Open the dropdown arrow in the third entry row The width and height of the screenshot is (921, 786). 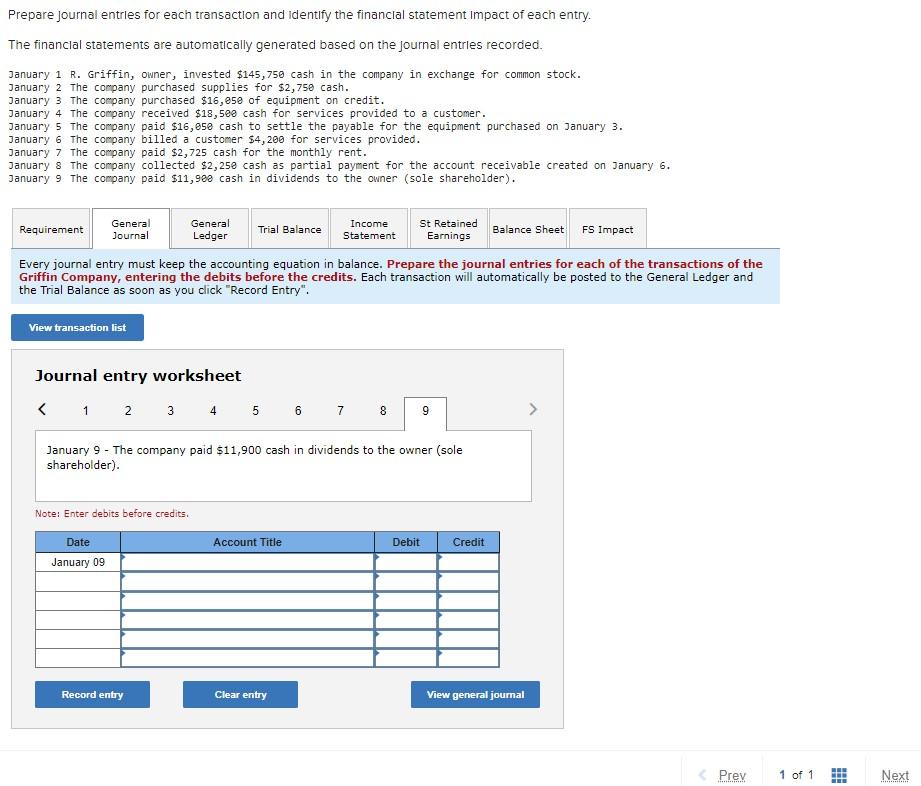tap(124, 600)
